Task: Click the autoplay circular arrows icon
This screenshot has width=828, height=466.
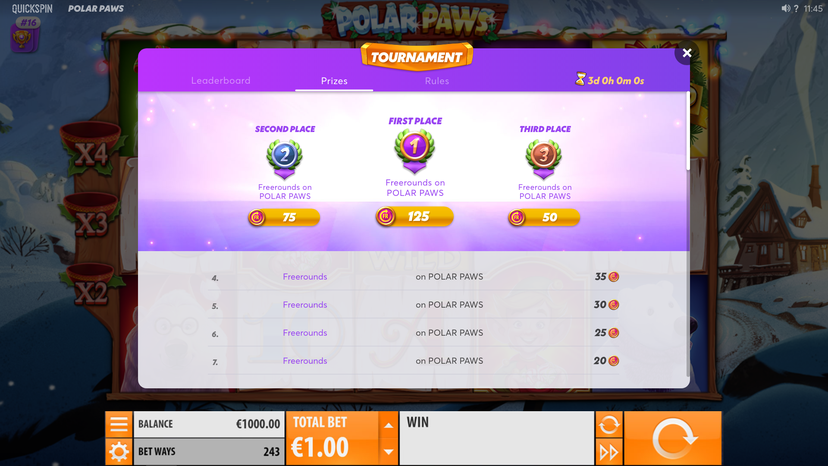Action: click(x=609, y=424)
